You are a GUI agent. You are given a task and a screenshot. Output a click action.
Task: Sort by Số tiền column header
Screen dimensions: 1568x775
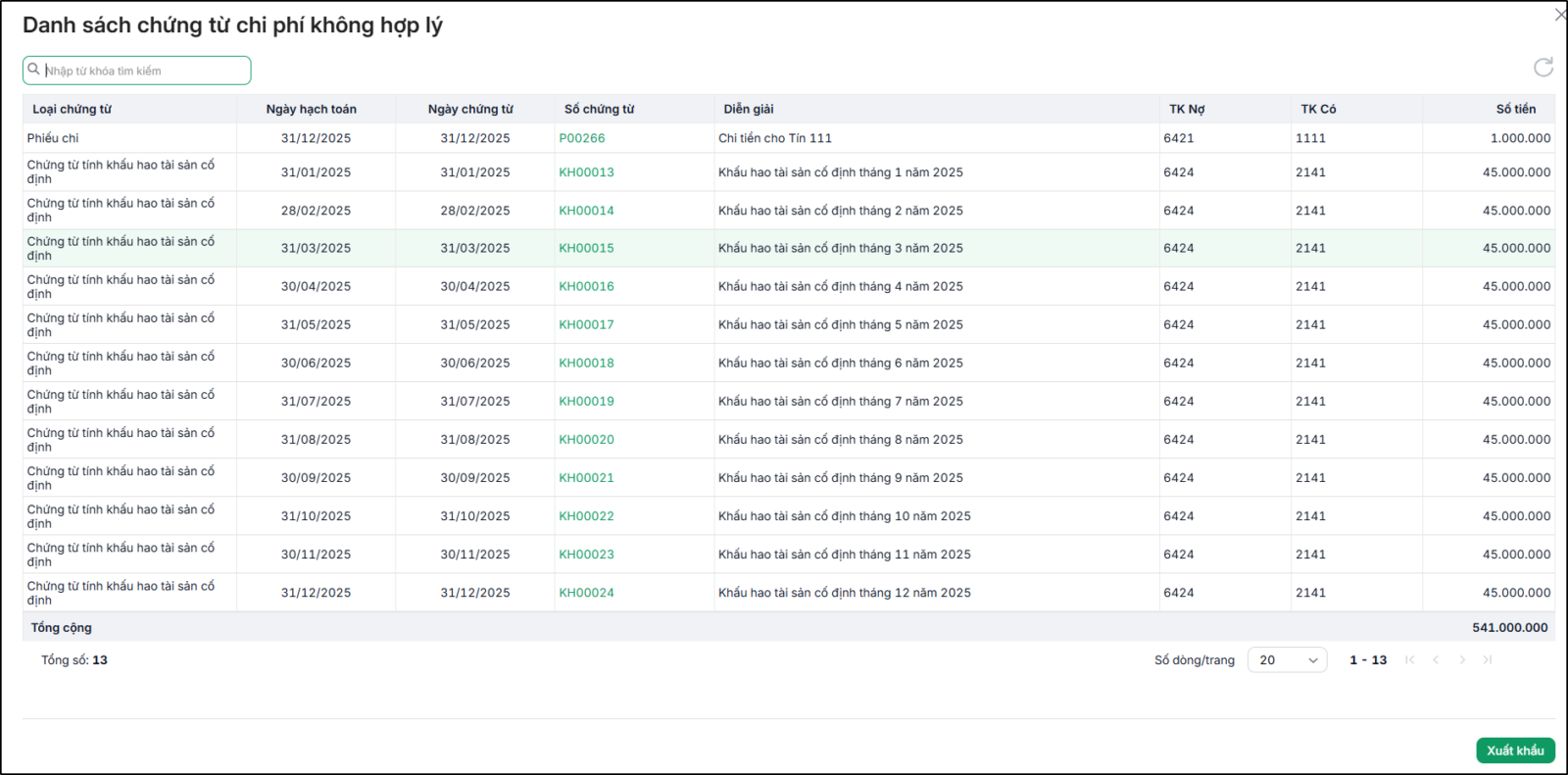1516,109
